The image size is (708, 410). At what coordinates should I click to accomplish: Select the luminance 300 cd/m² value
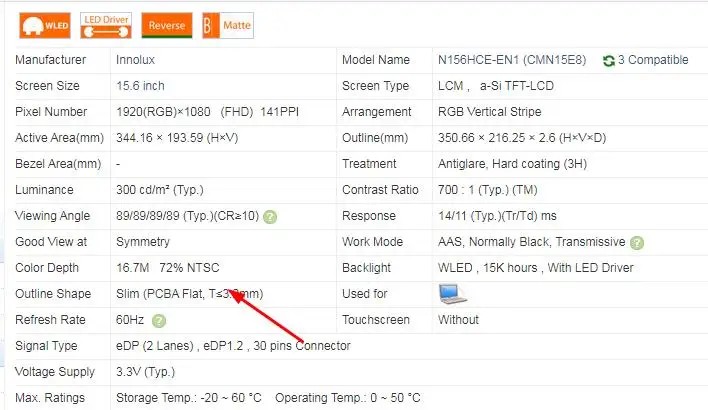160,190
